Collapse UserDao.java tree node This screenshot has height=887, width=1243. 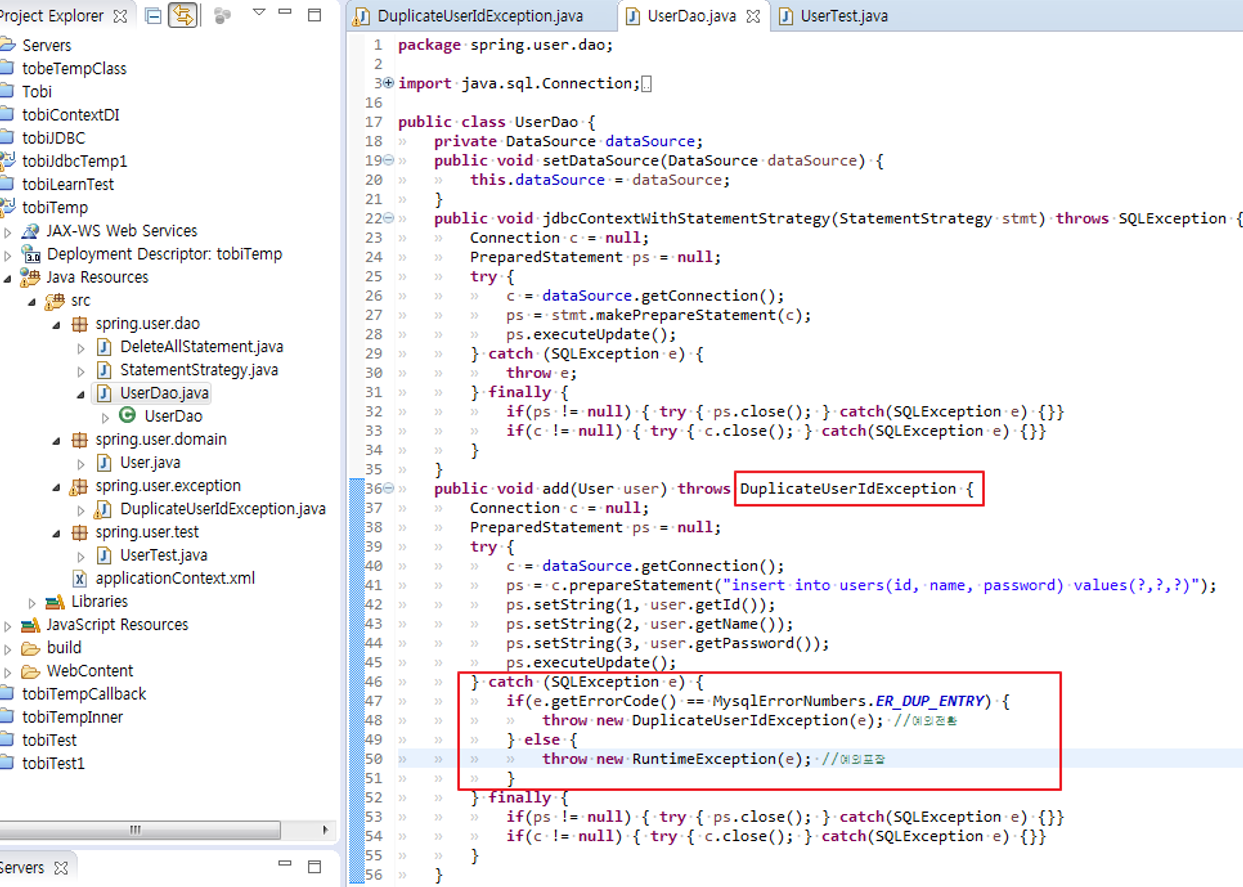tap(81, 393)
